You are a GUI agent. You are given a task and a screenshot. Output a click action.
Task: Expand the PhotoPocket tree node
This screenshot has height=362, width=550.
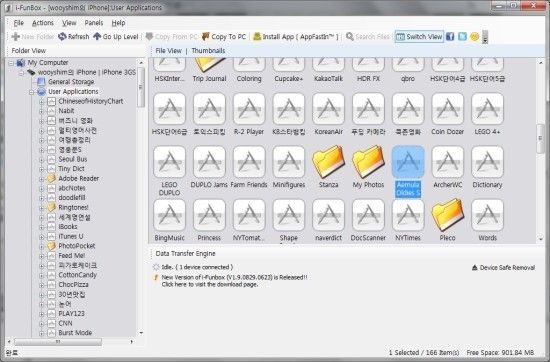click(41, 246)
